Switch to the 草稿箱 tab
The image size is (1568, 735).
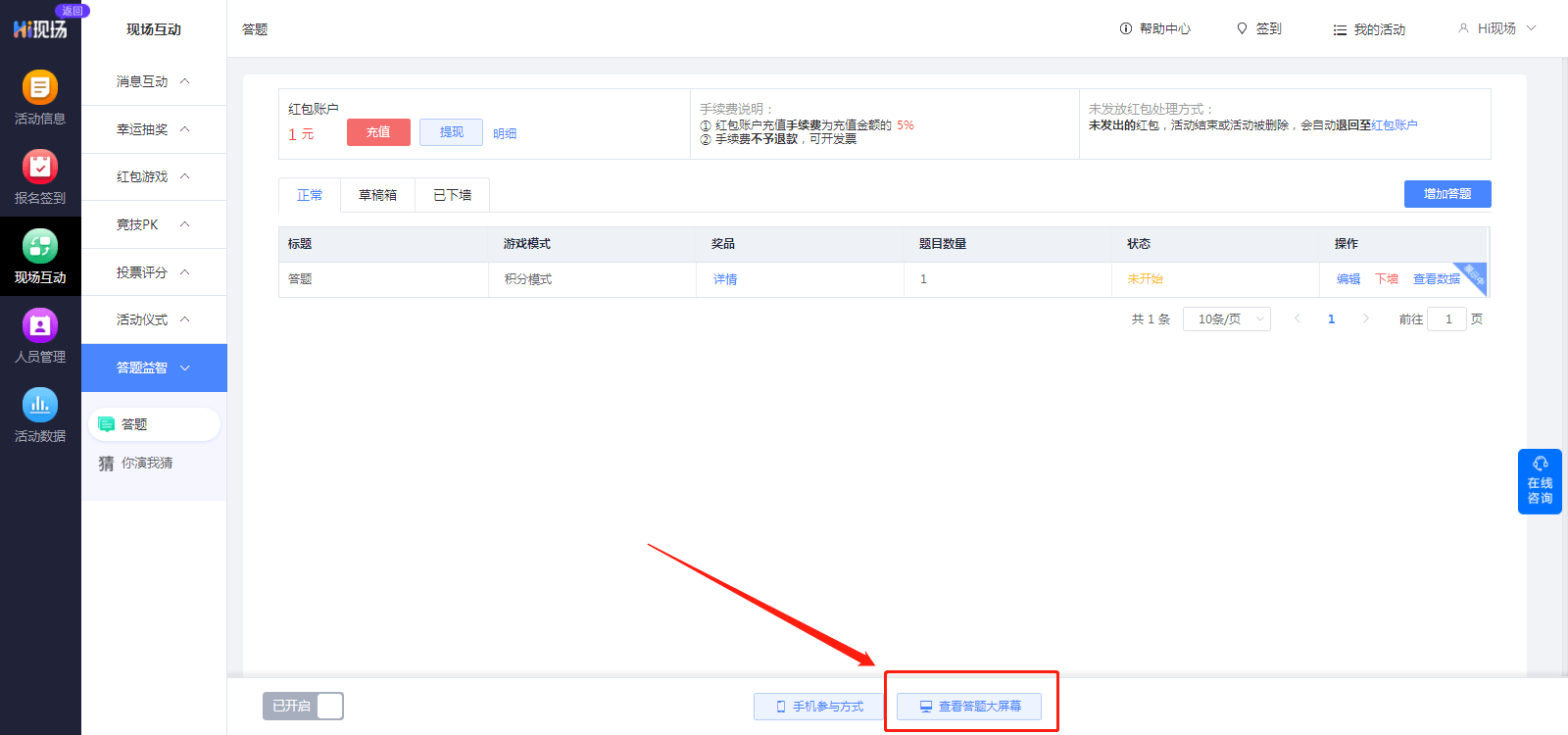(377, 195)
